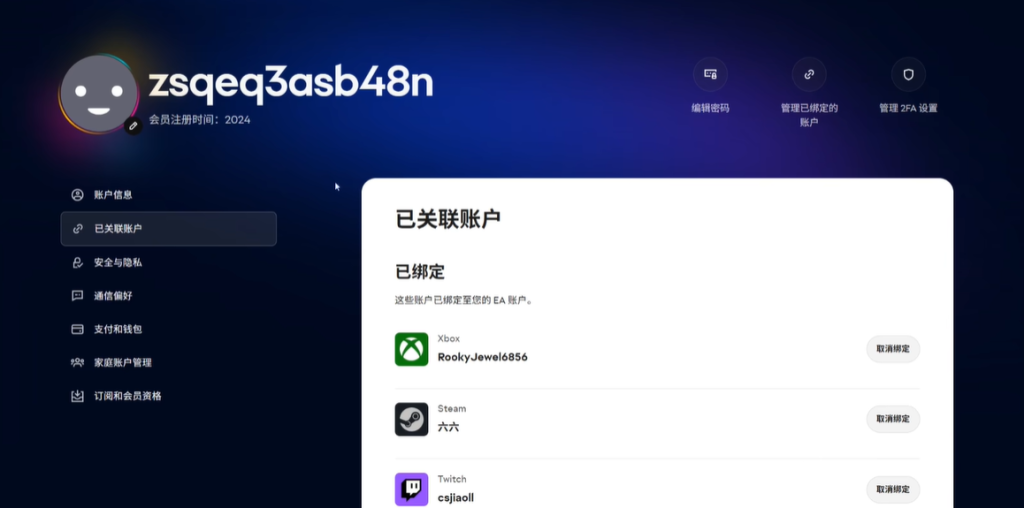Image resolution: width=1024 pixels, height=508 pixels.
Task: Open the 账户信息 sidebar item
Action: tap(113, 195)
